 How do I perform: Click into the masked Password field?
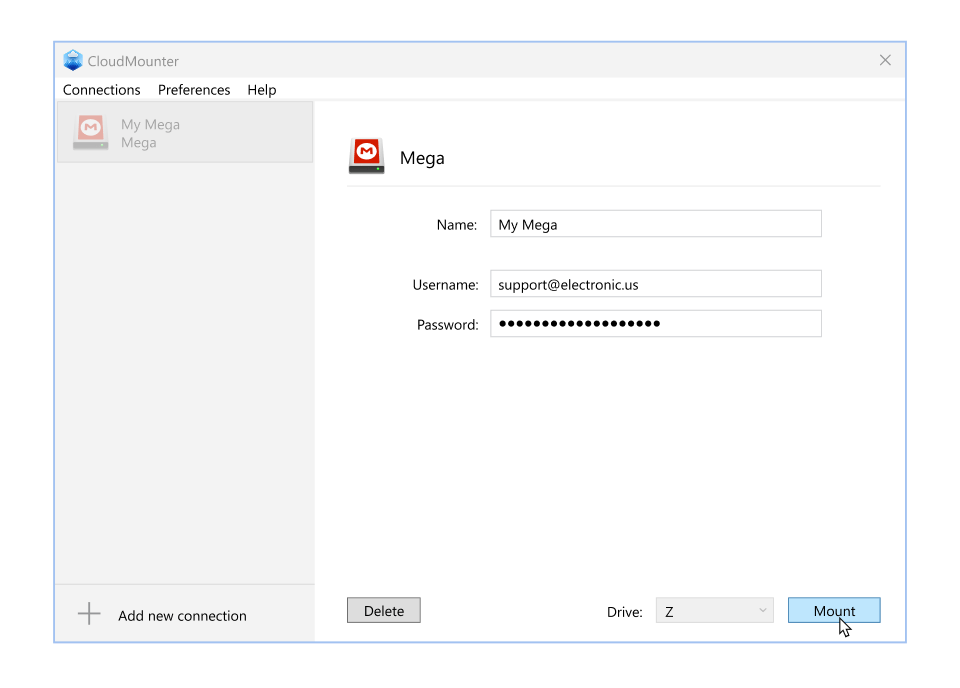coord(655,324)
